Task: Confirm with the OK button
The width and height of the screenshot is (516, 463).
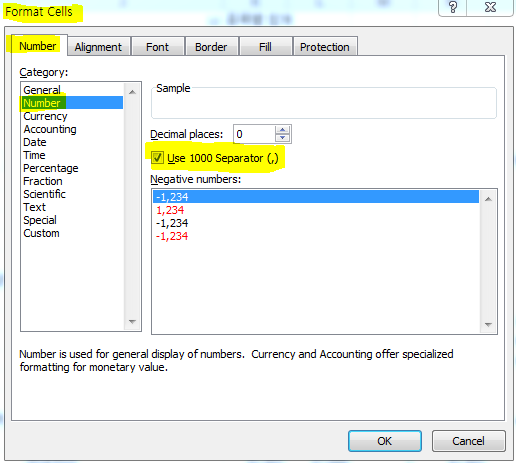Action: 385,441
